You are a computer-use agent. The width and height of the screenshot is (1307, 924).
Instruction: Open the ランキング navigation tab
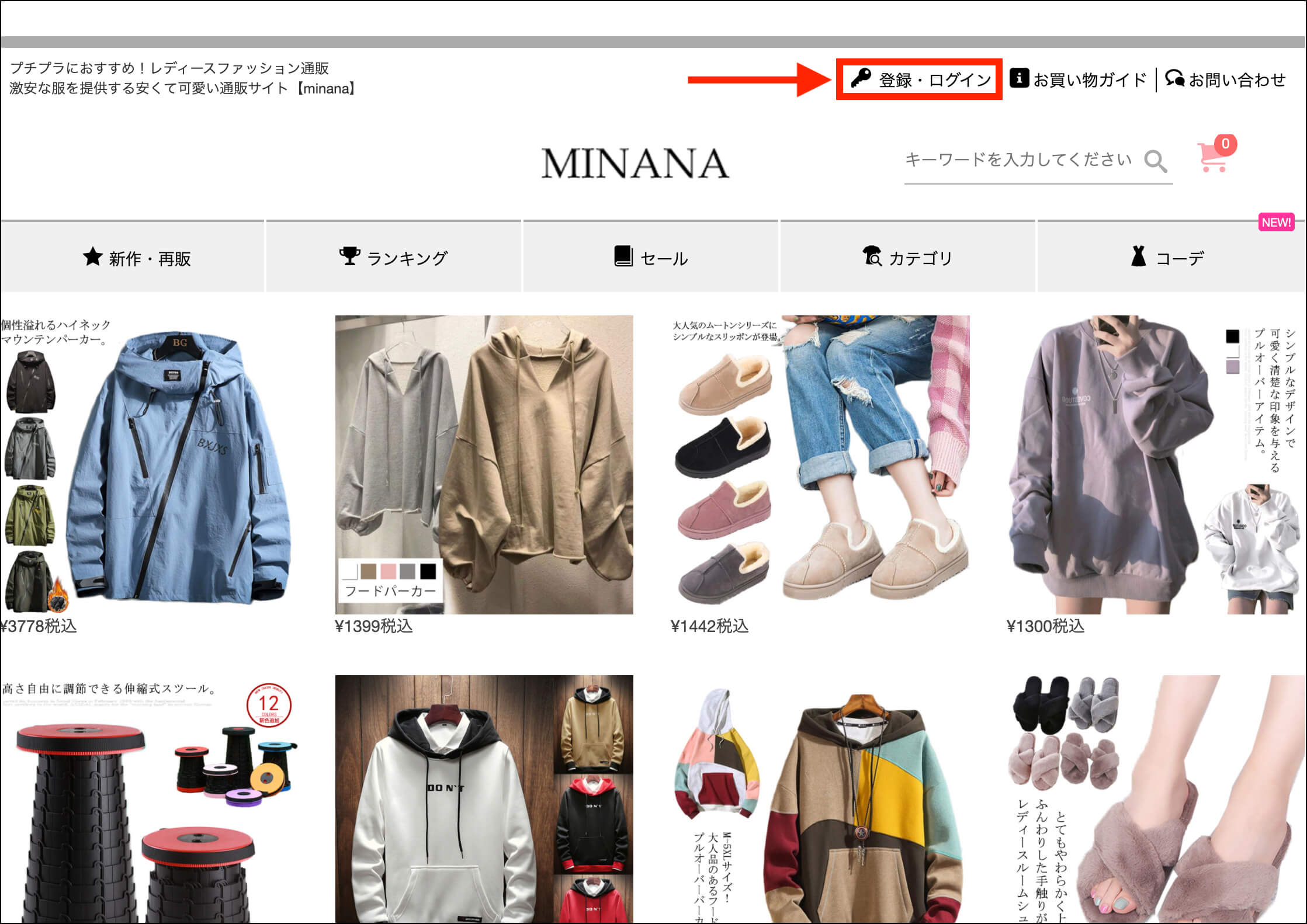point(394,257)
